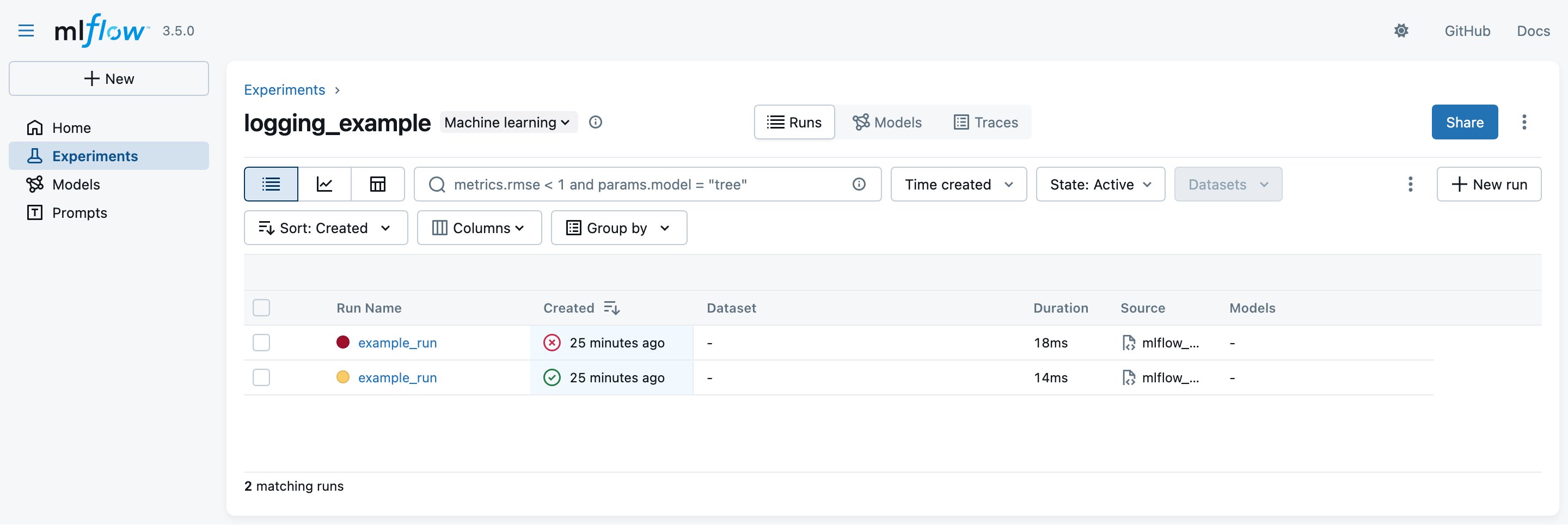Screen dimensions: 1568x525
Task: Switch theme with the sun icon
Action: point(1401,30)
